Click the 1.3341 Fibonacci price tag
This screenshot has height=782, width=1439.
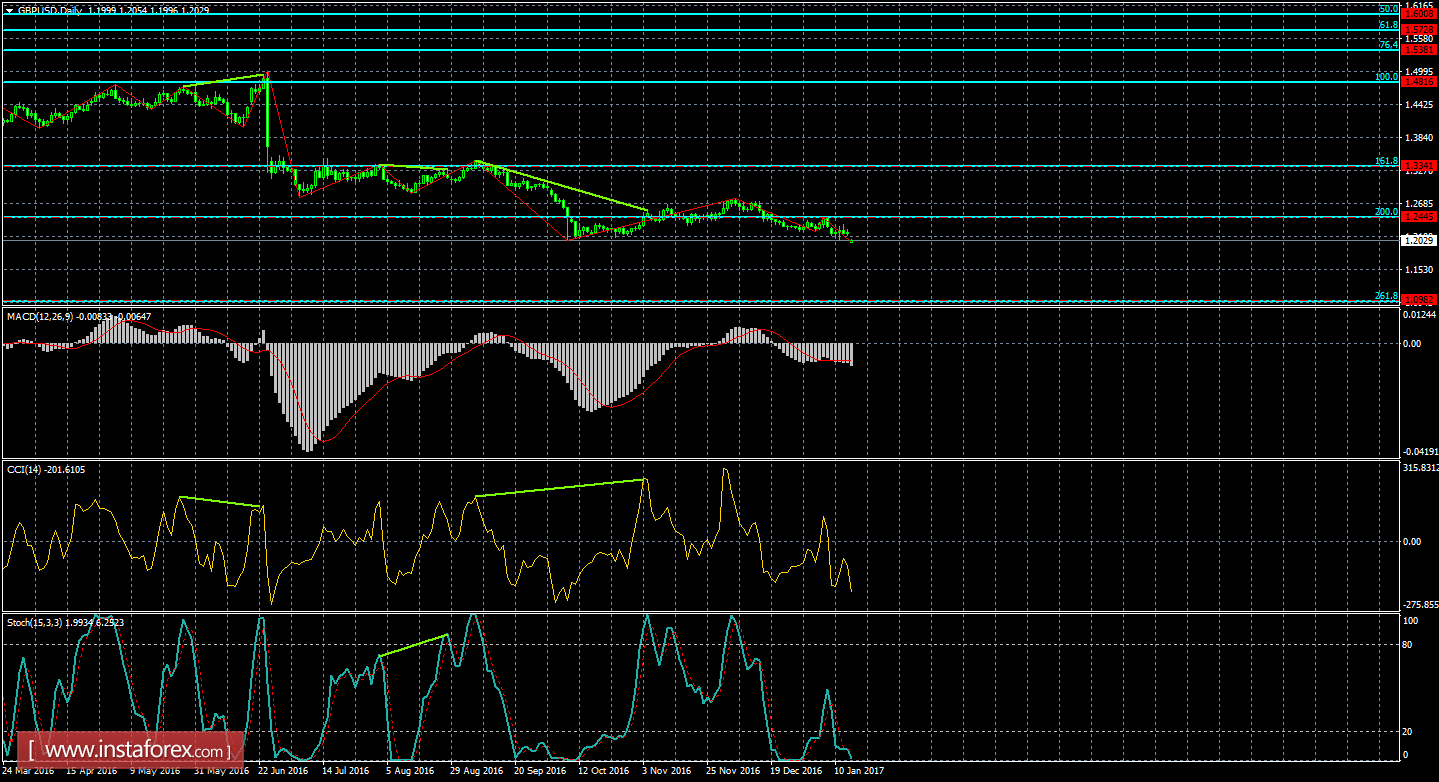1419,165
